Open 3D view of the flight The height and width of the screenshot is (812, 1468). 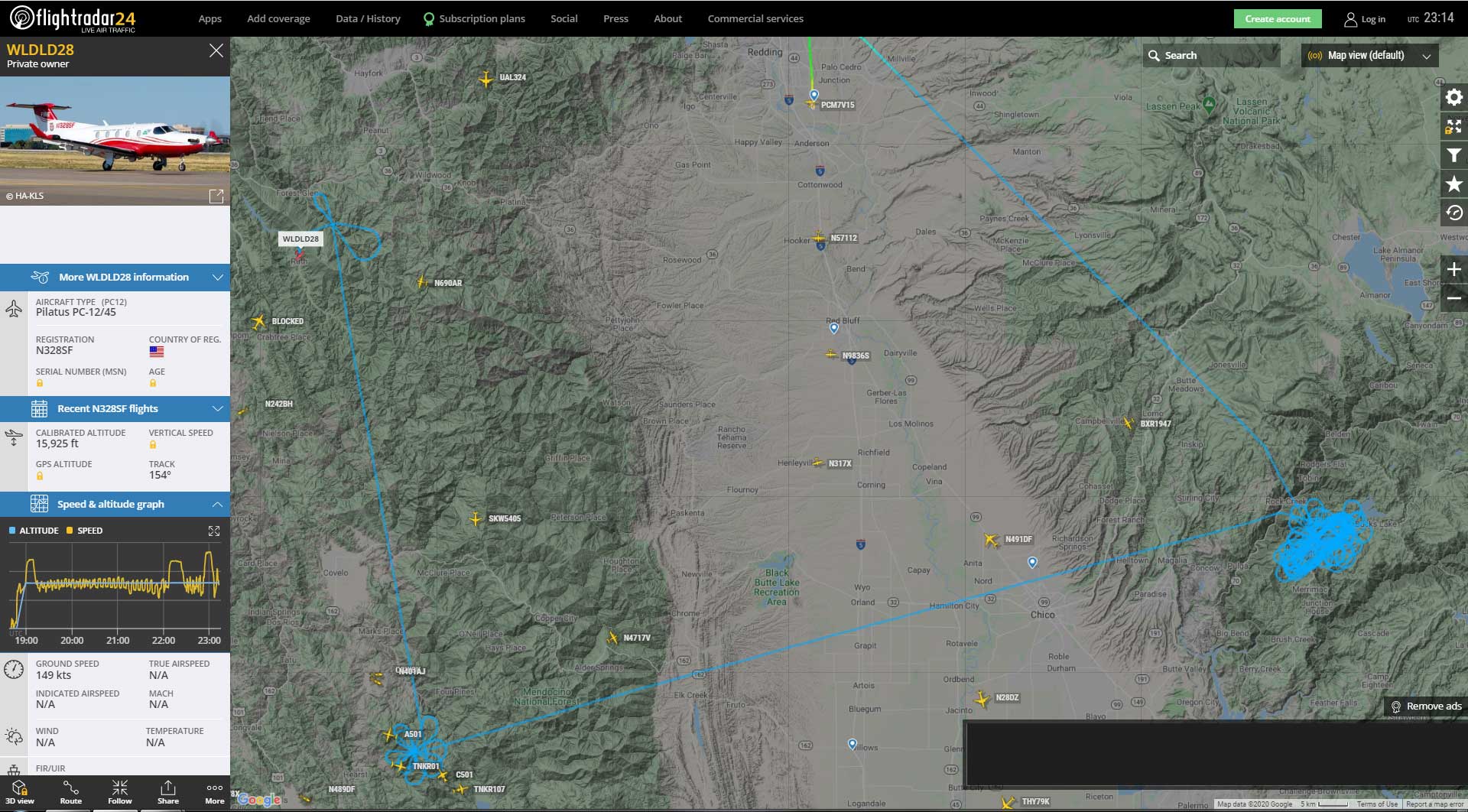pyautogui.click(x=20, y=793)
